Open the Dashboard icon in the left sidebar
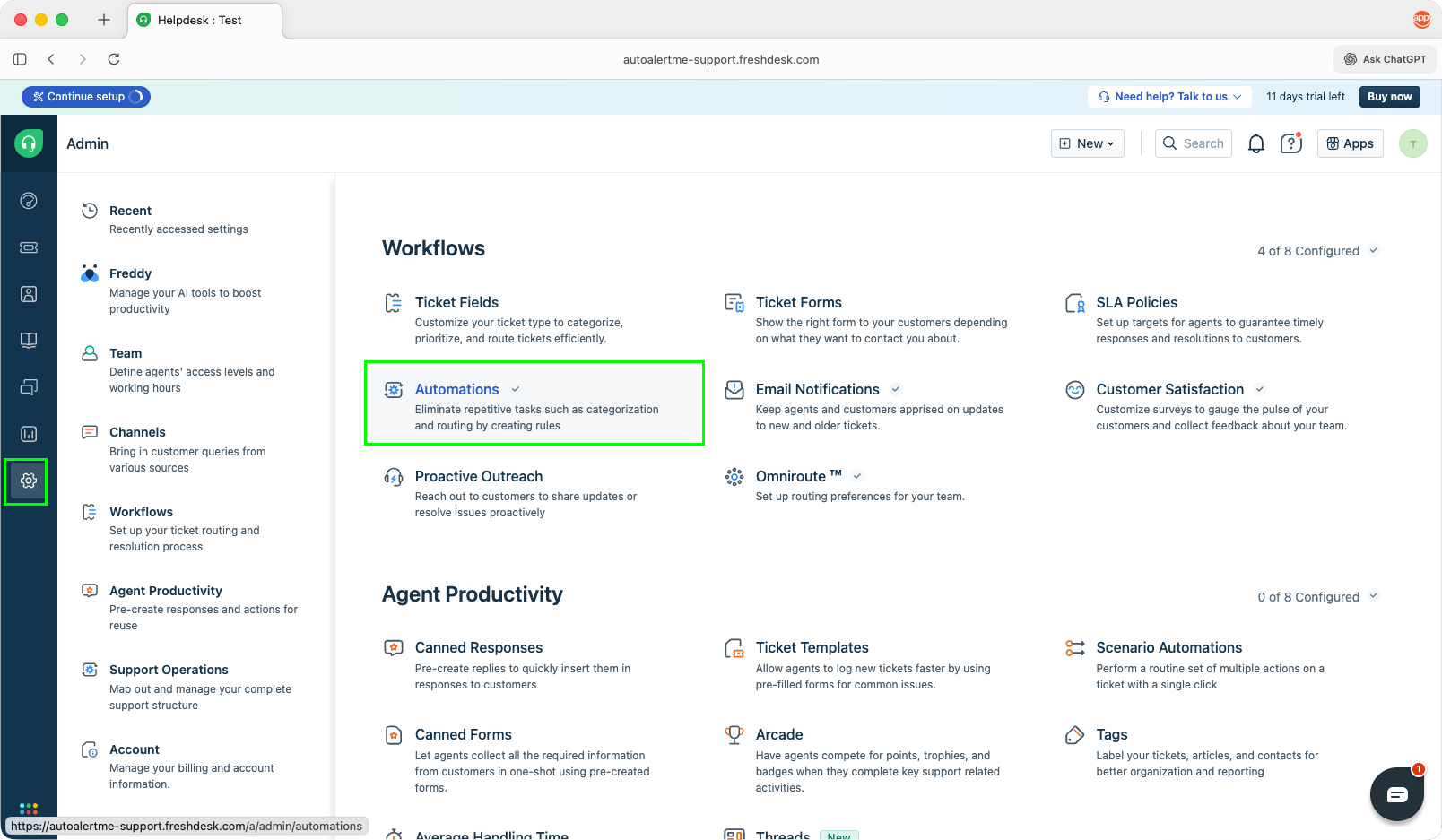Image resolution: width=1442 pixels, height=840 pixels. click(29, 201)
